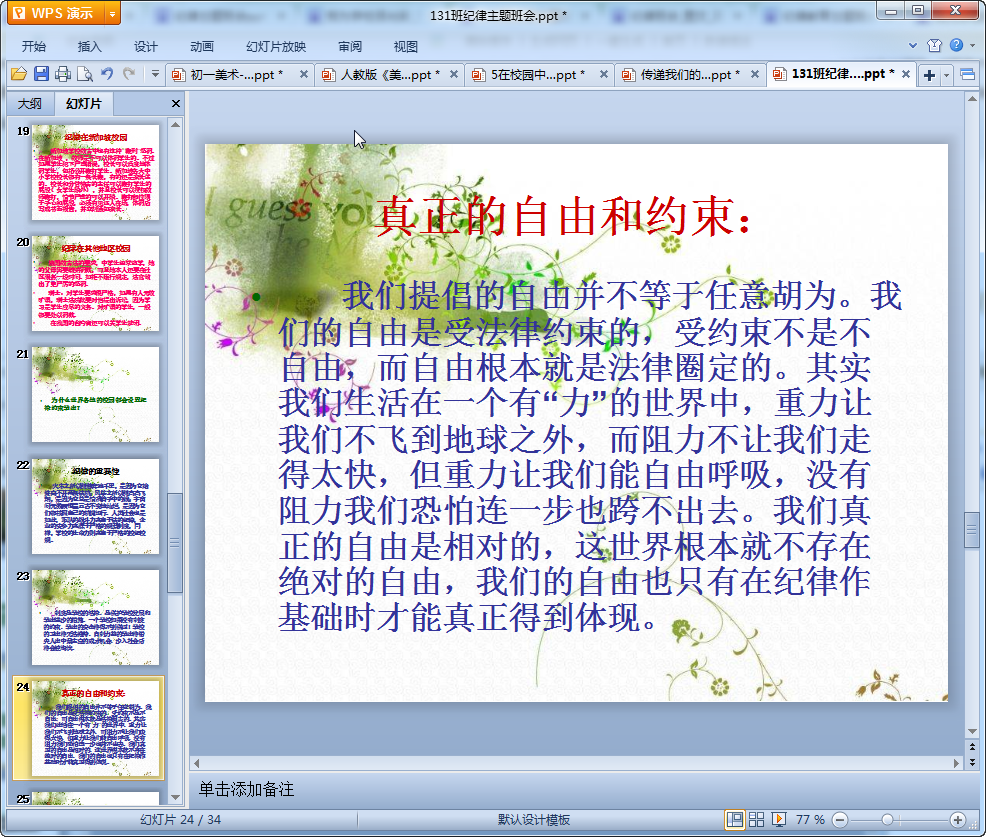
Task: Click the open file folder icon
Action: point(19,74)
